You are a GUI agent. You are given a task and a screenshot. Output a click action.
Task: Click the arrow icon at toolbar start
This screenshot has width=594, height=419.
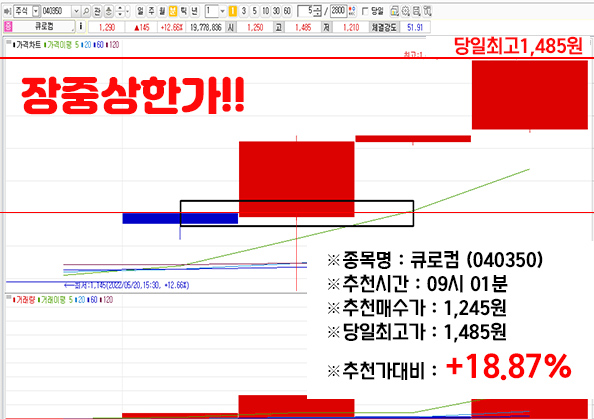7,11
